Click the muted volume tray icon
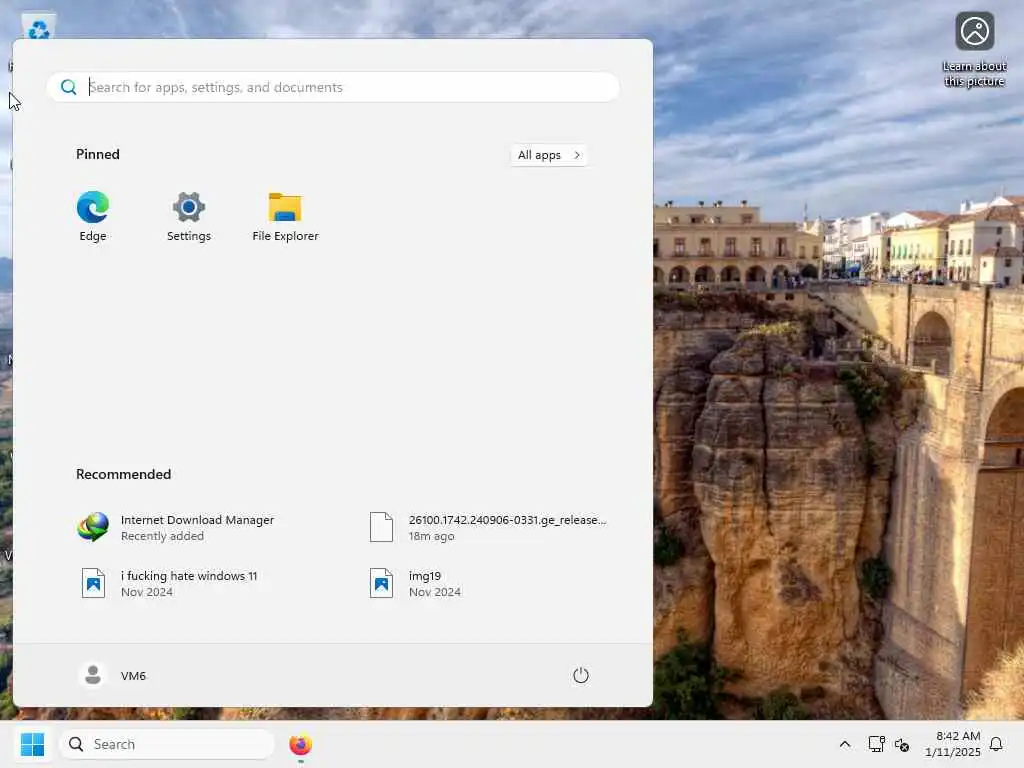1024x768 pixels. click(902, 744)
